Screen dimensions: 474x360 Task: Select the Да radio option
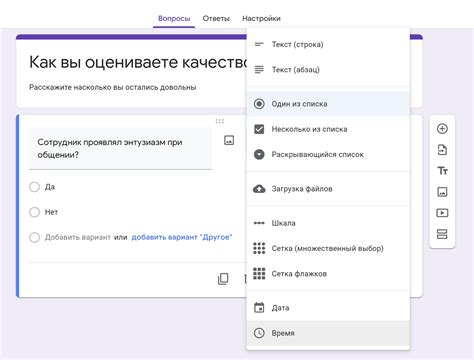point(34,187)
